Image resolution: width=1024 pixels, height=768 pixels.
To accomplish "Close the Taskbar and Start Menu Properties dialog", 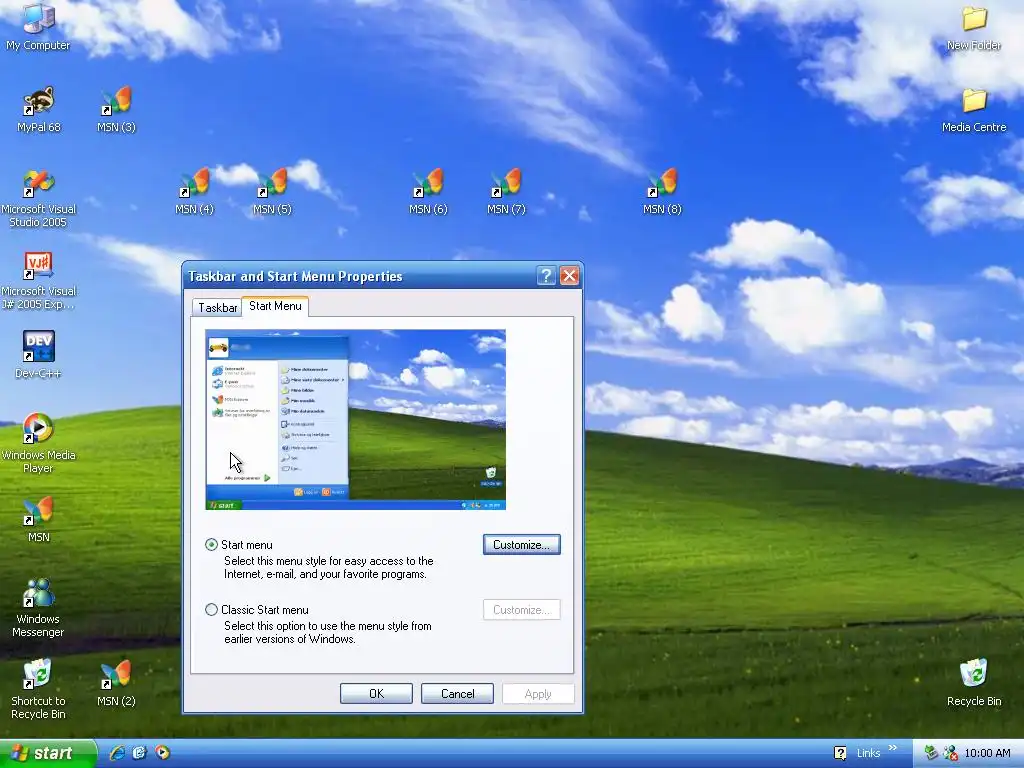I will click(x=569, y=276).
